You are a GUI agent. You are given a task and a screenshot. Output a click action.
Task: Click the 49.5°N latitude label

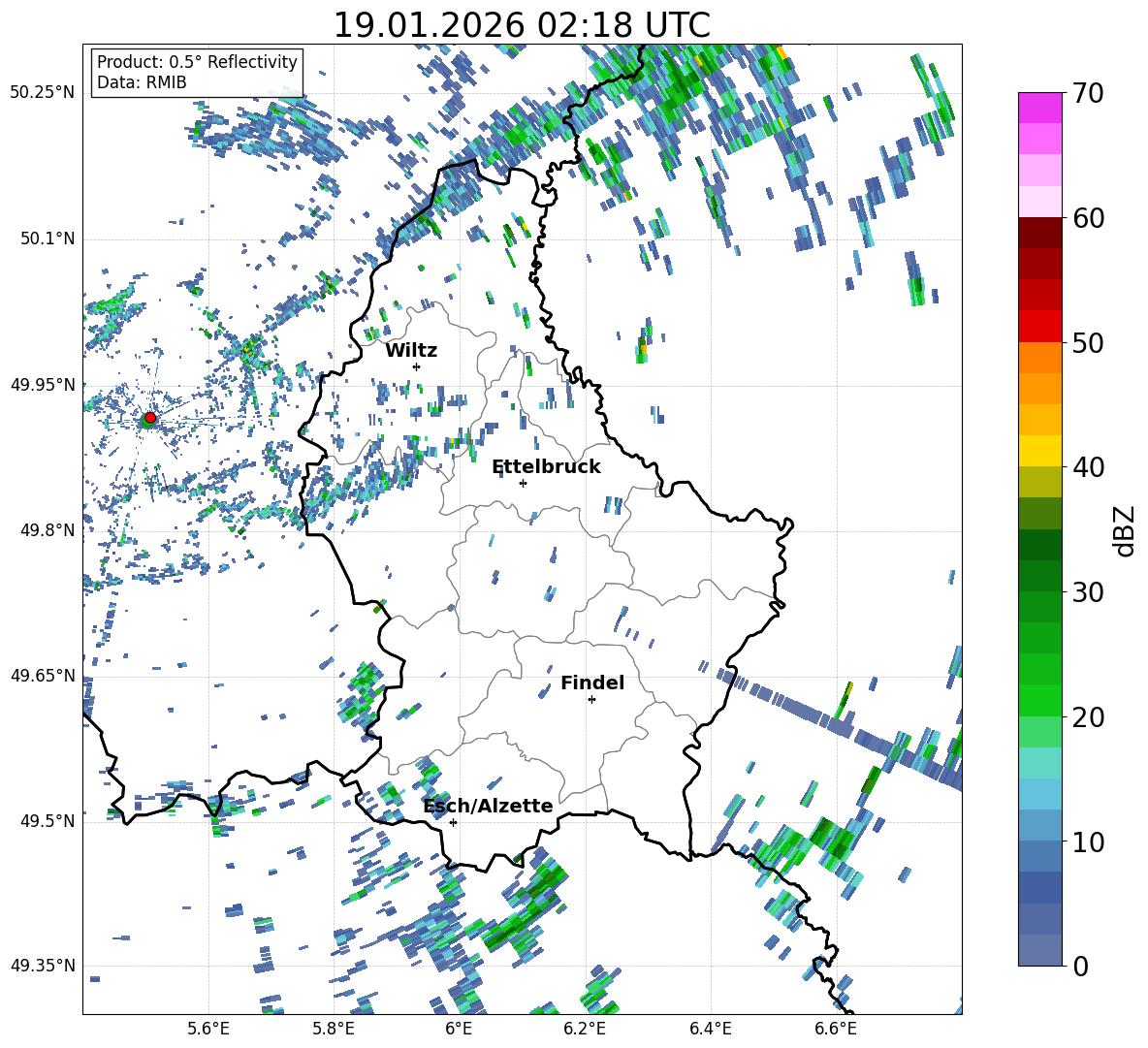[47, 820]
